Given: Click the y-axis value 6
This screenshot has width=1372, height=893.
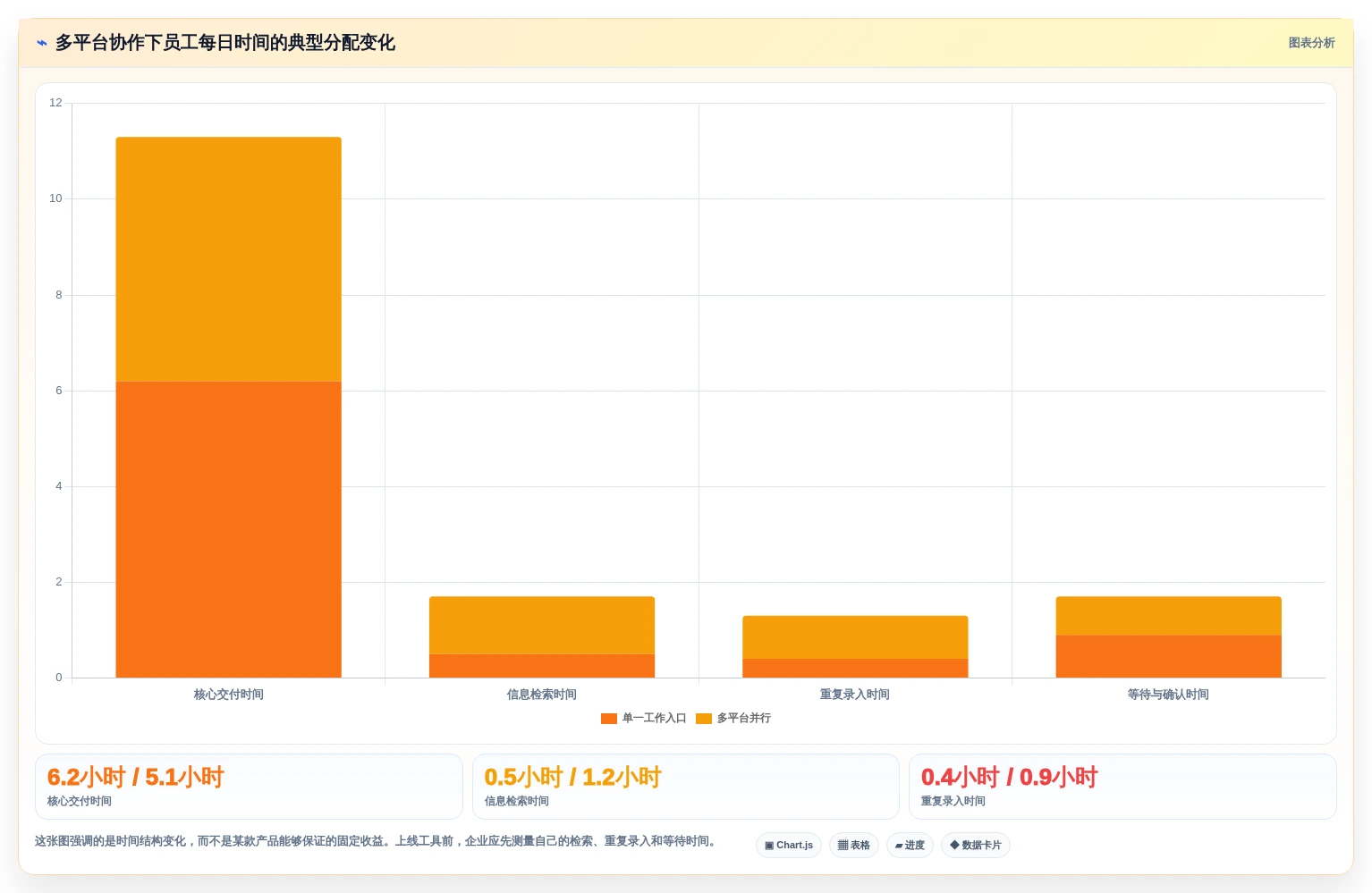Looking at the screenshot, I should (59, 391).
